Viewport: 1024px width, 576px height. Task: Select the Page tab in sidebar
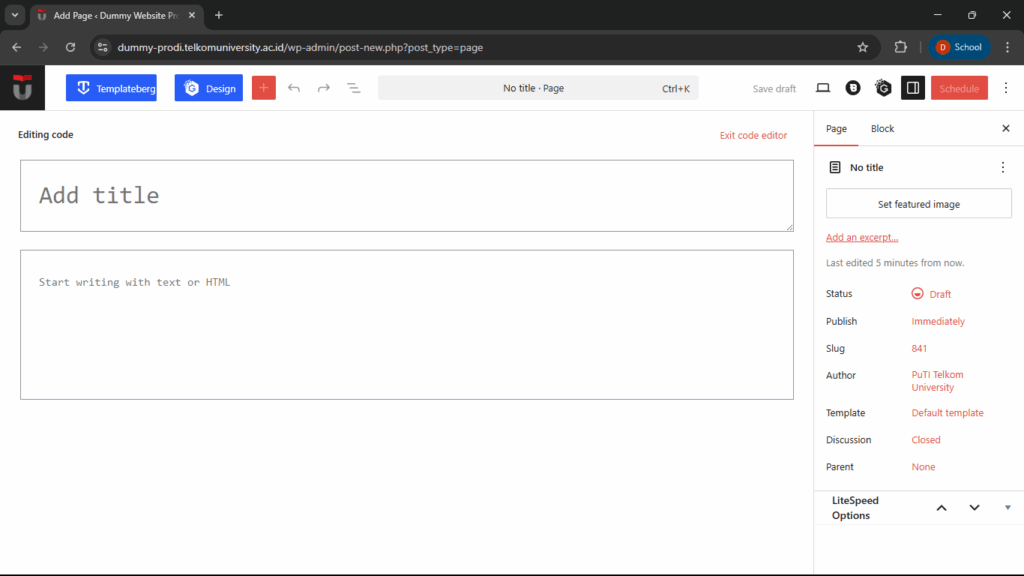point(836,129)
